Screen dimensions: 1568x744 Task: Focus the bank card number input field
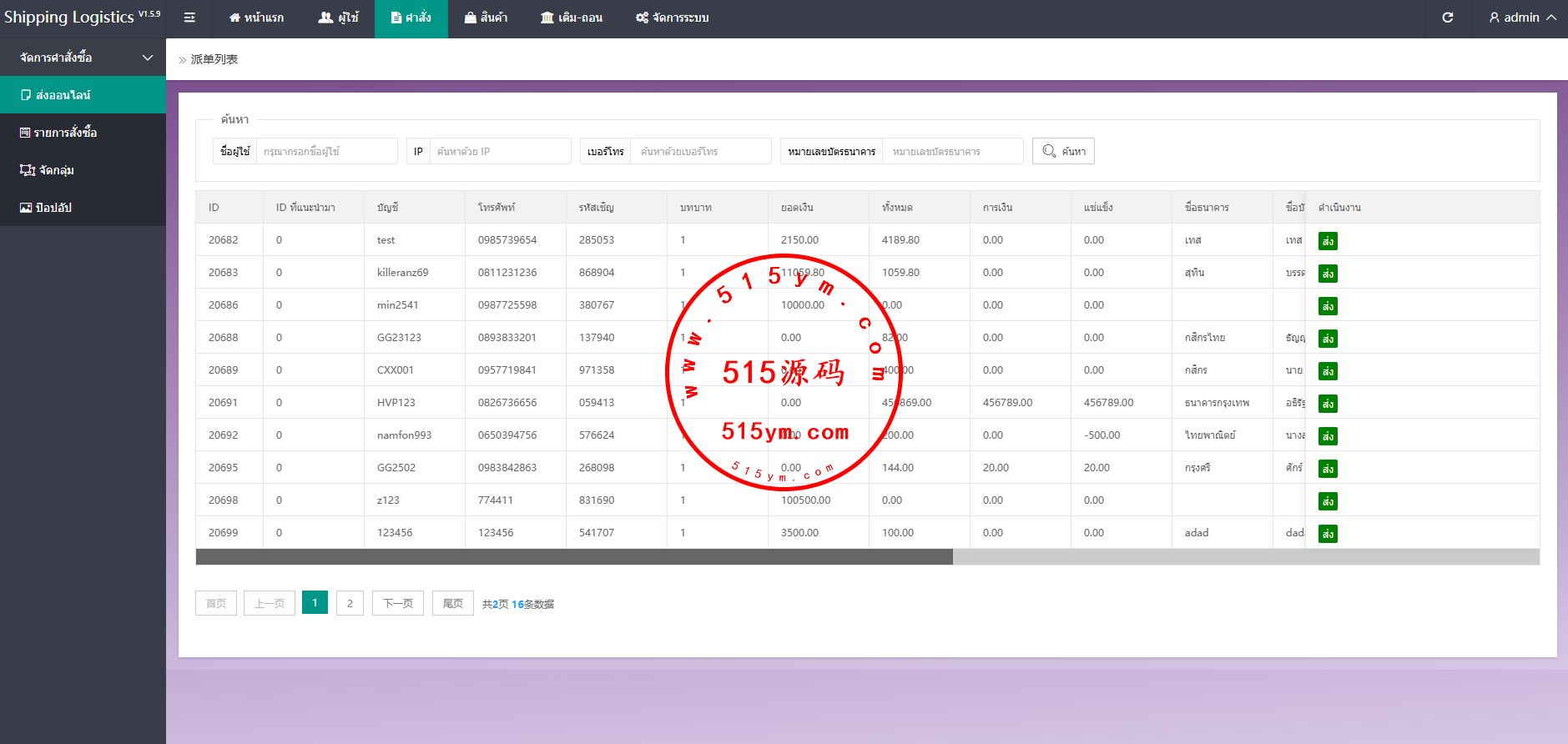pyautogui.click(x=952, y=151)
